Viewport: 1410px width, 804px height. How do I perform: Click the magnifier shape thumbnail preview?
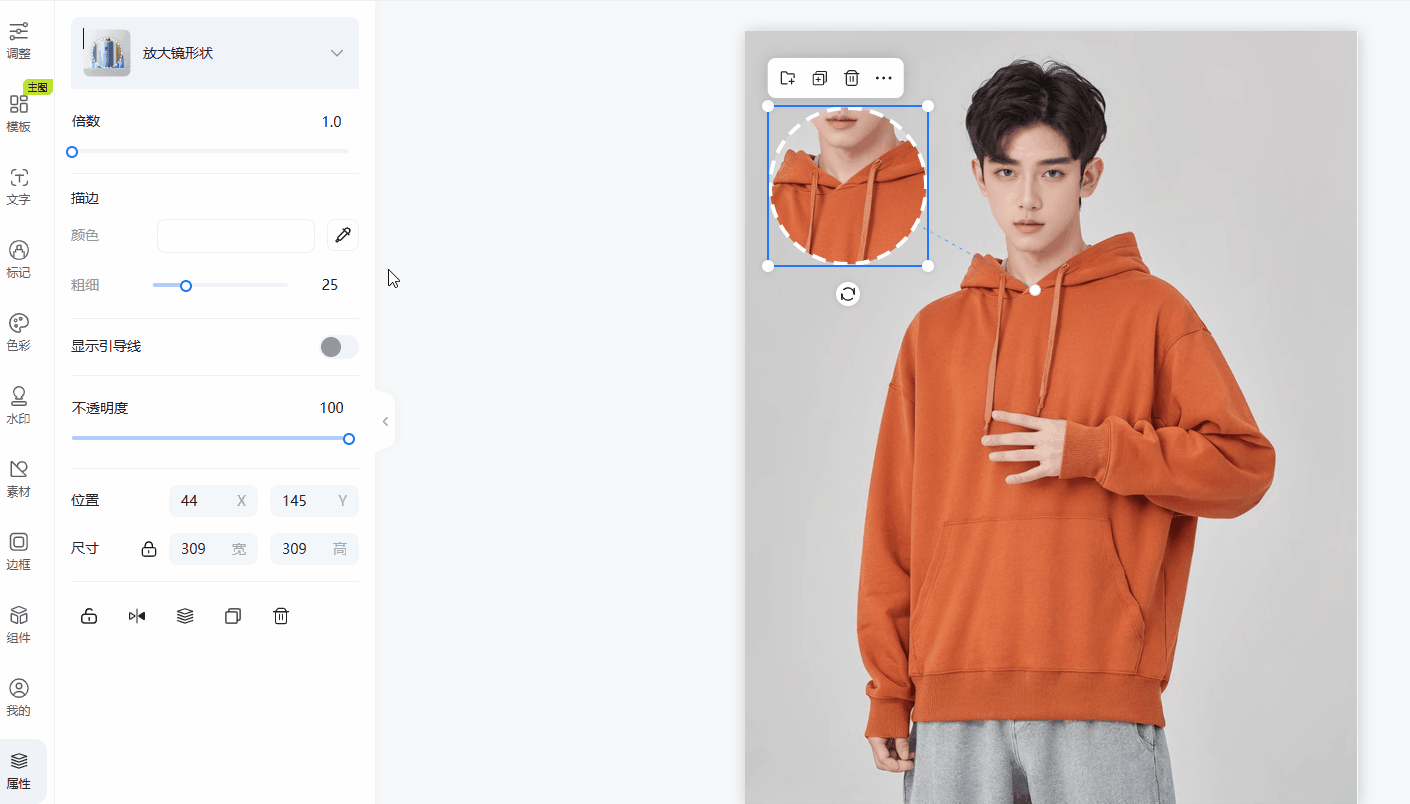point(107,53)
